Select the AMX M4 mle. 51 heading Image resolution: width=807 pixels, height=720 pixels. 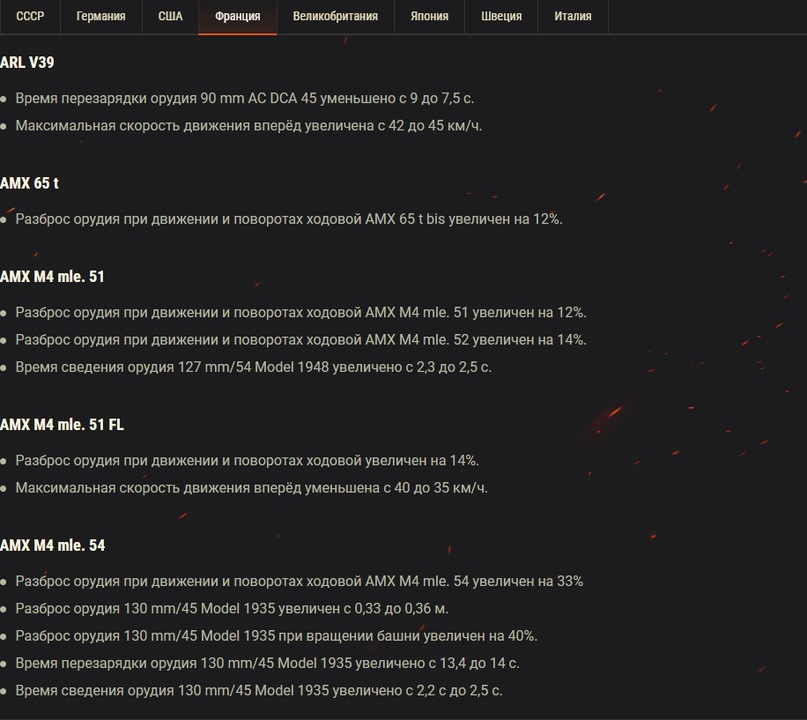[52, 277]
